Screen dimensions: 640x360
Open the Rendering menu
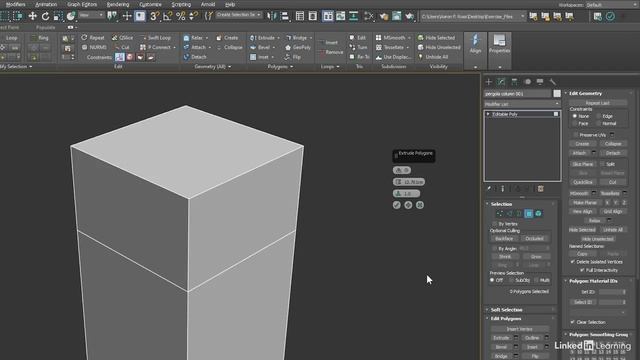118,4
